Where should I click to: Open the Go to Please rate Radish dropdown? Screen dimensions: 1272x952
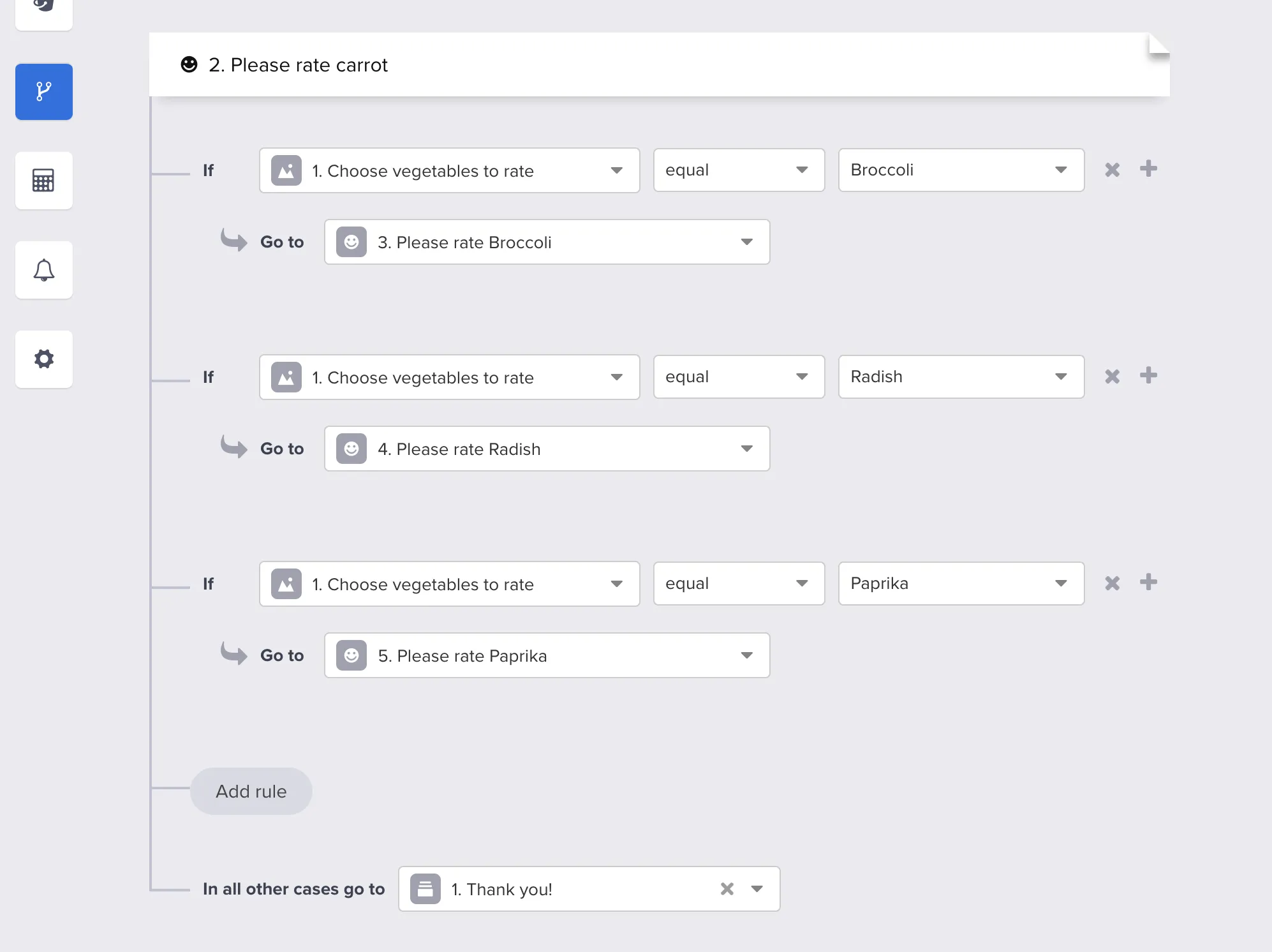(x=547, y=449)
